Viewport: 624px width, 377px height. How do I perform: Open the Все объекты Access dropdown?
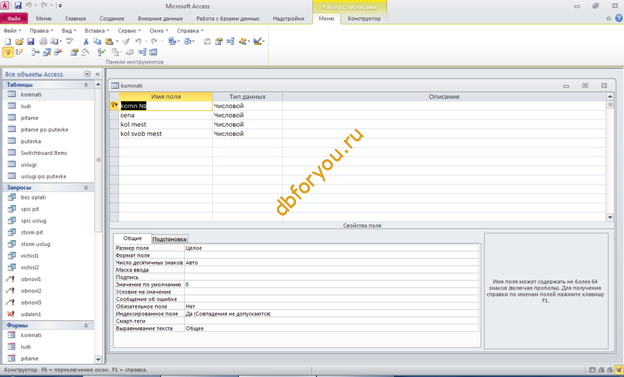87,74
